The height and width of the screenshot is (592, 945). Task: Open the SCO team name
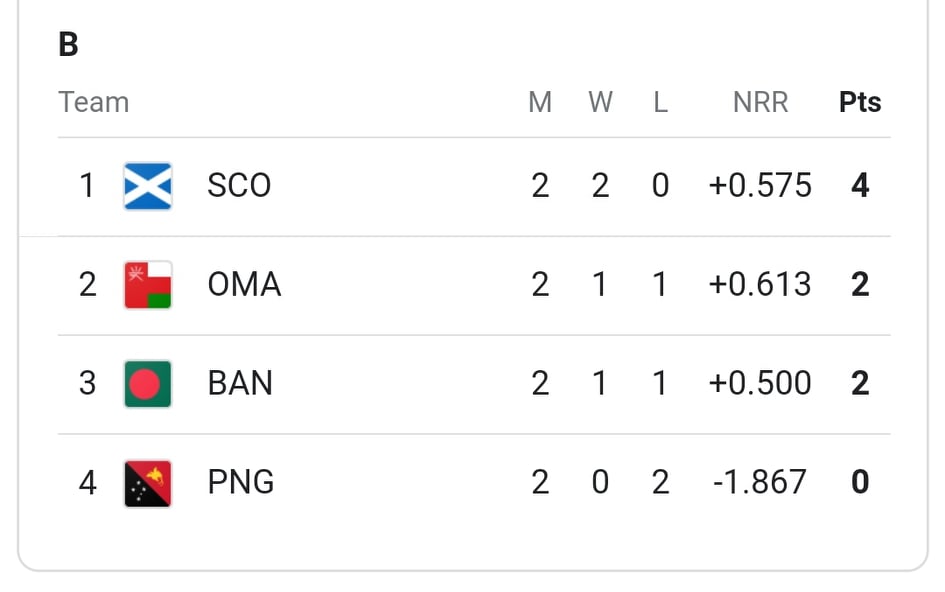239,185
